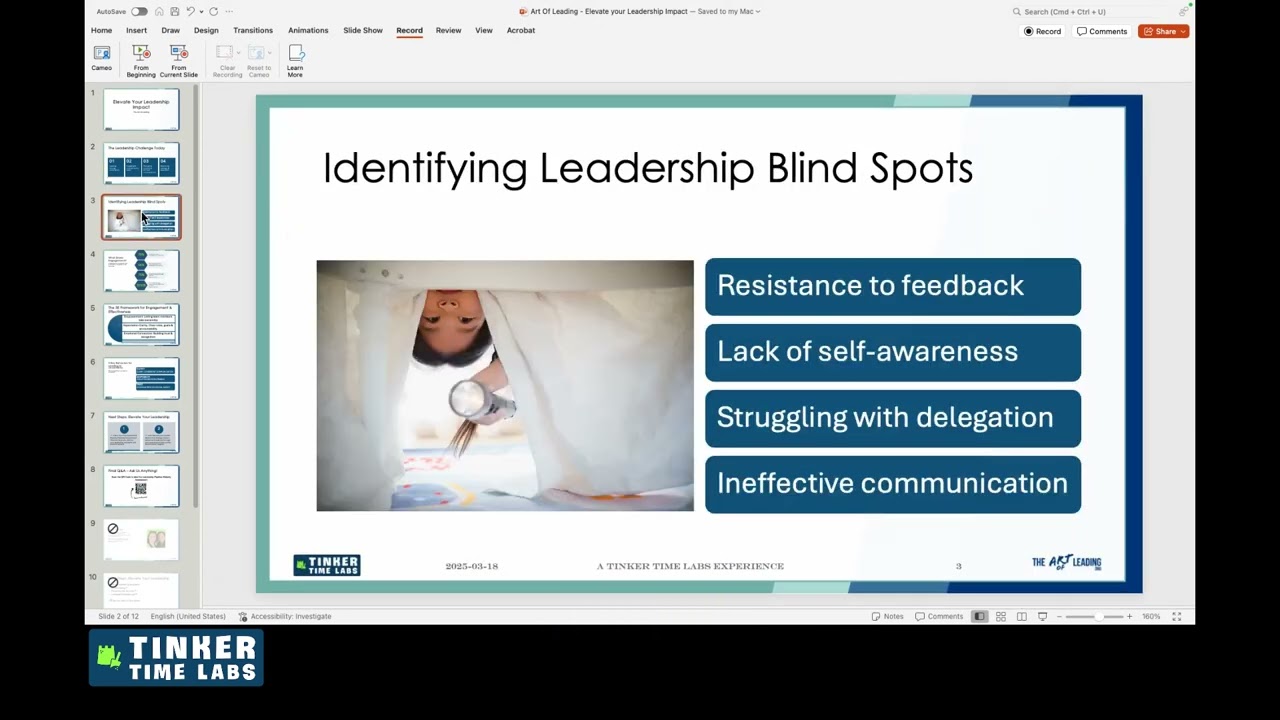1280x720 pixels.
Task: Open the Draw ribbon tab
Action: (171, 30)
